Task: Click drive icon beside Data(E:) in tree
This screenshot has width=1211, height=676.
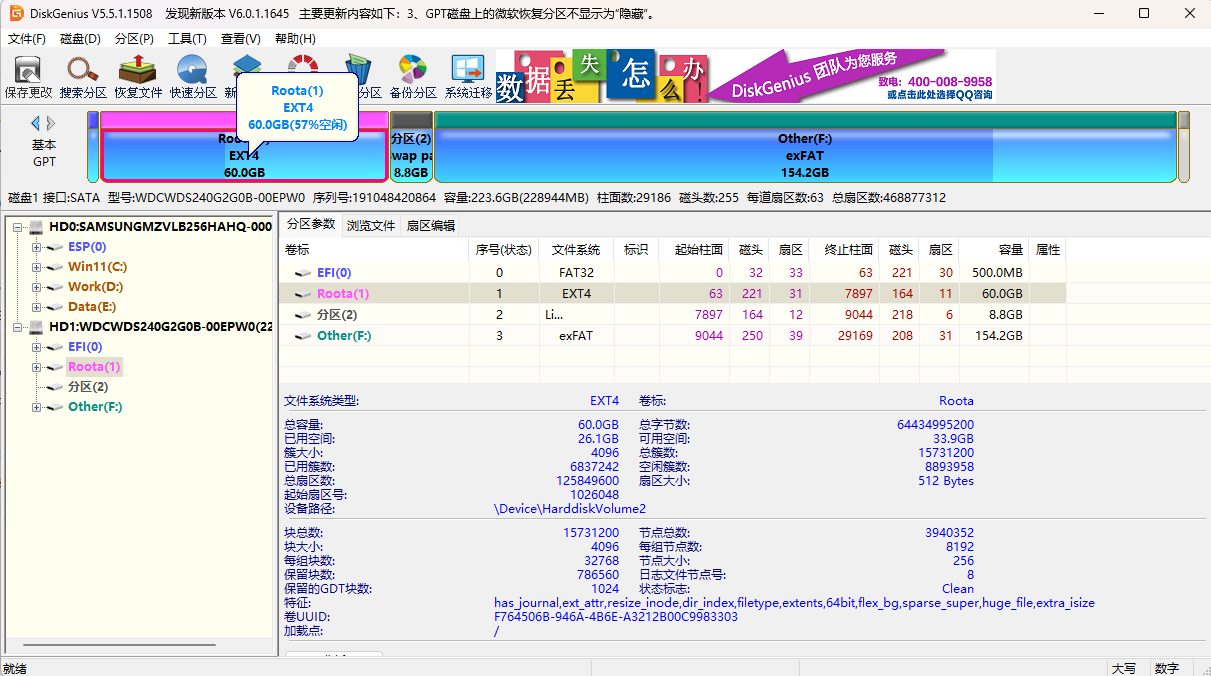Action: coord(55,307)
